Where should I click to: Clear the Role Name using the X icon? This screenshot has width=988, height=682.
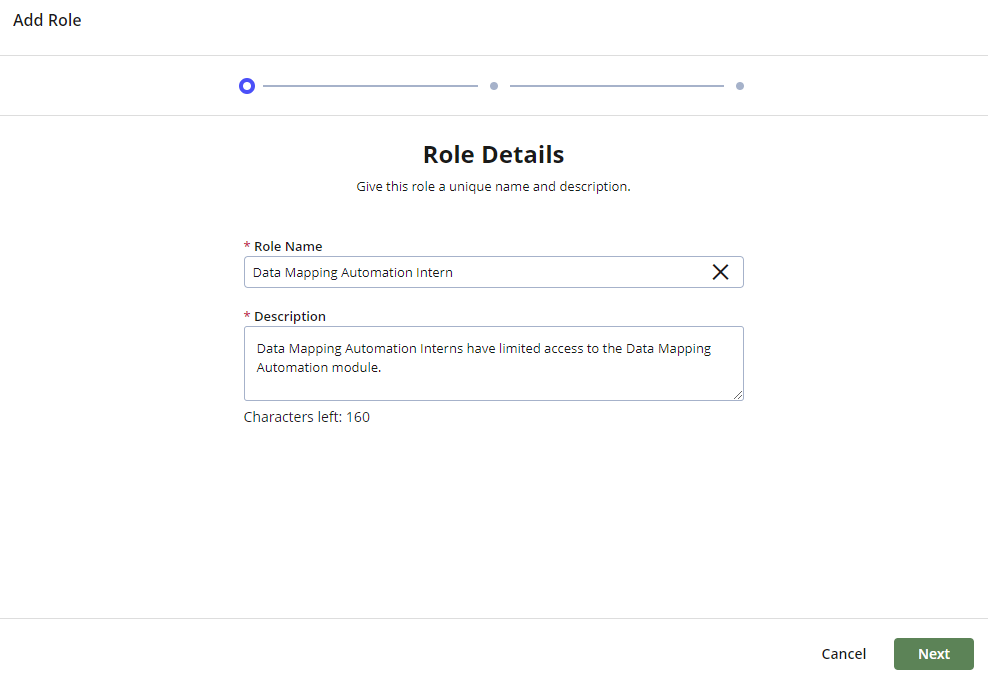point(720,271)
